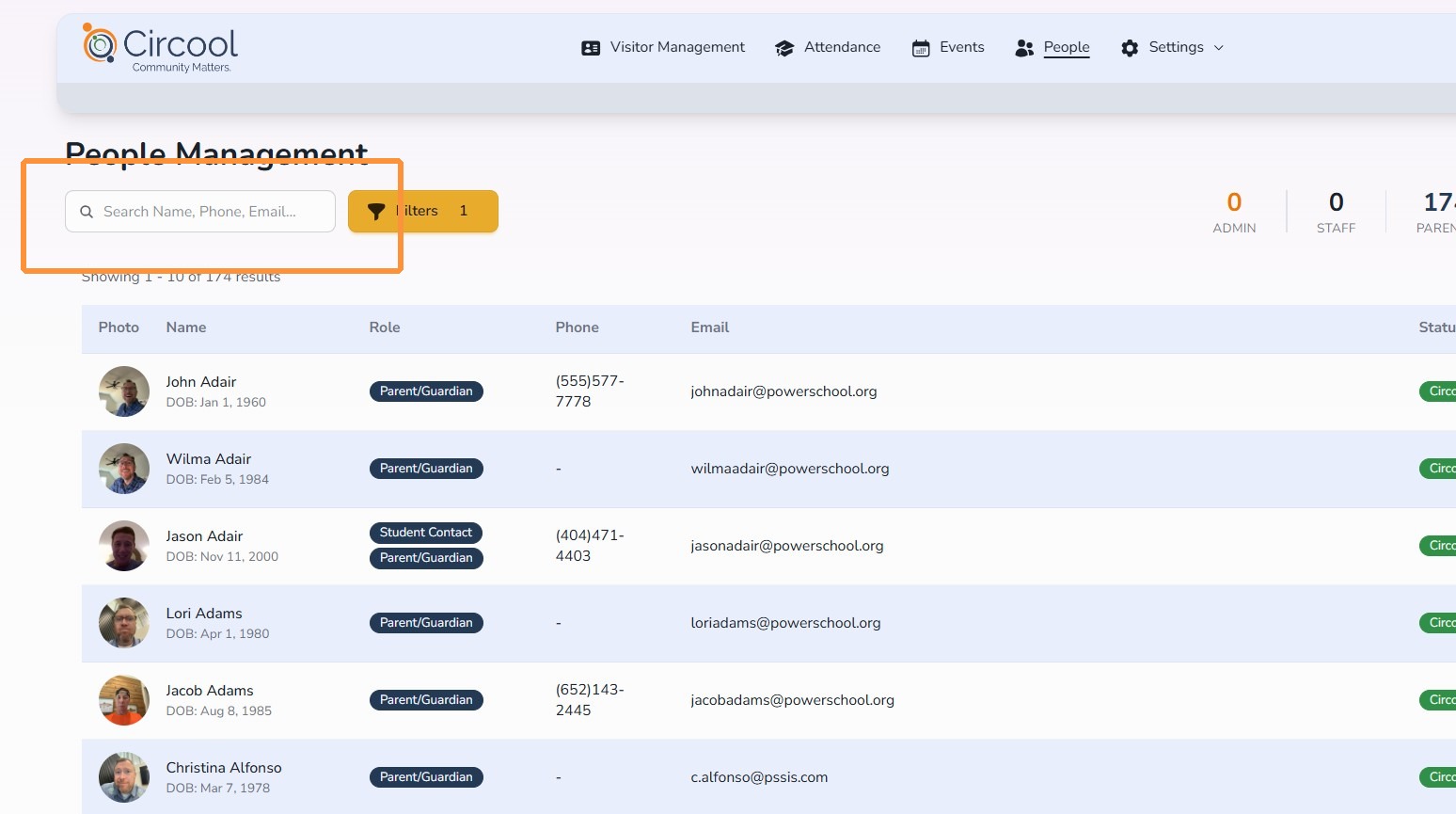
Task: Click email loriadams@powerschool.org
Action: click(x=785, y=623)
